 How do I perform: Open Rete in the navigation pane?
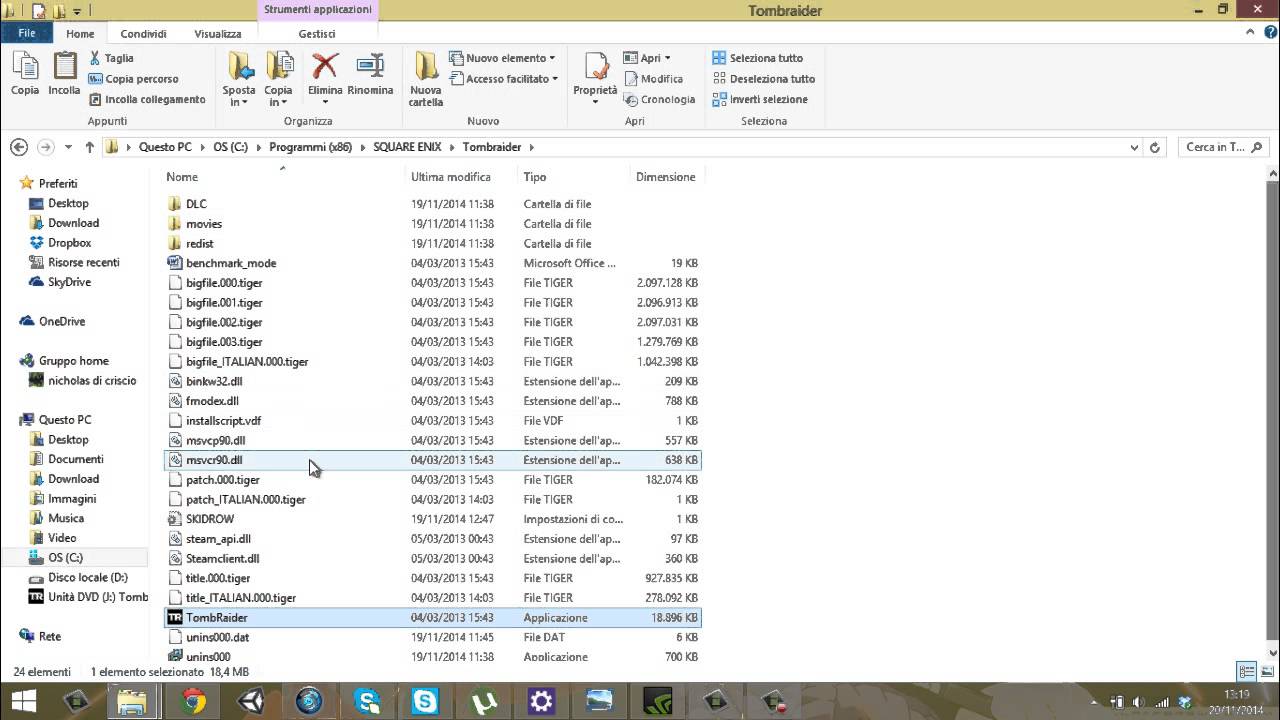(49, 636)
